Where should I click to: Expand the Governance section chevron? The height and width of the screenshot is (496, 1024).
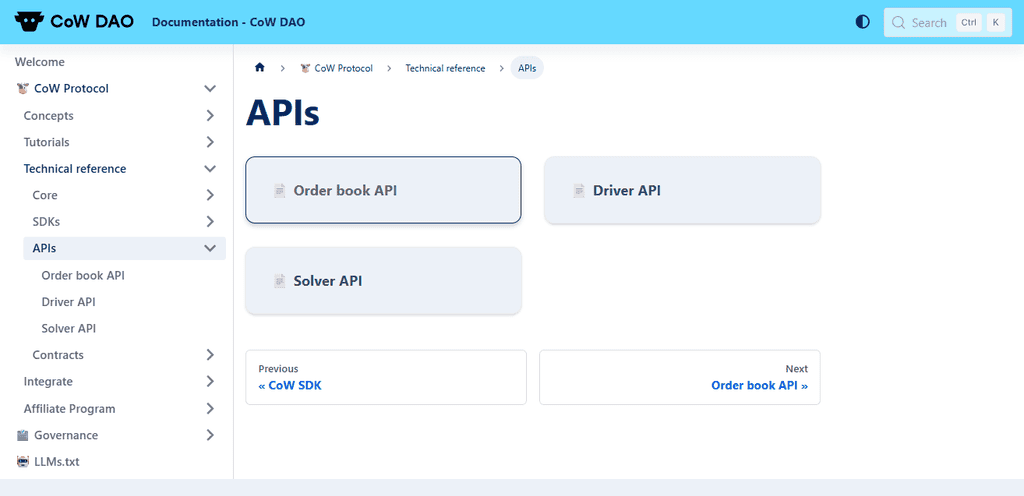tap(210, 435)
